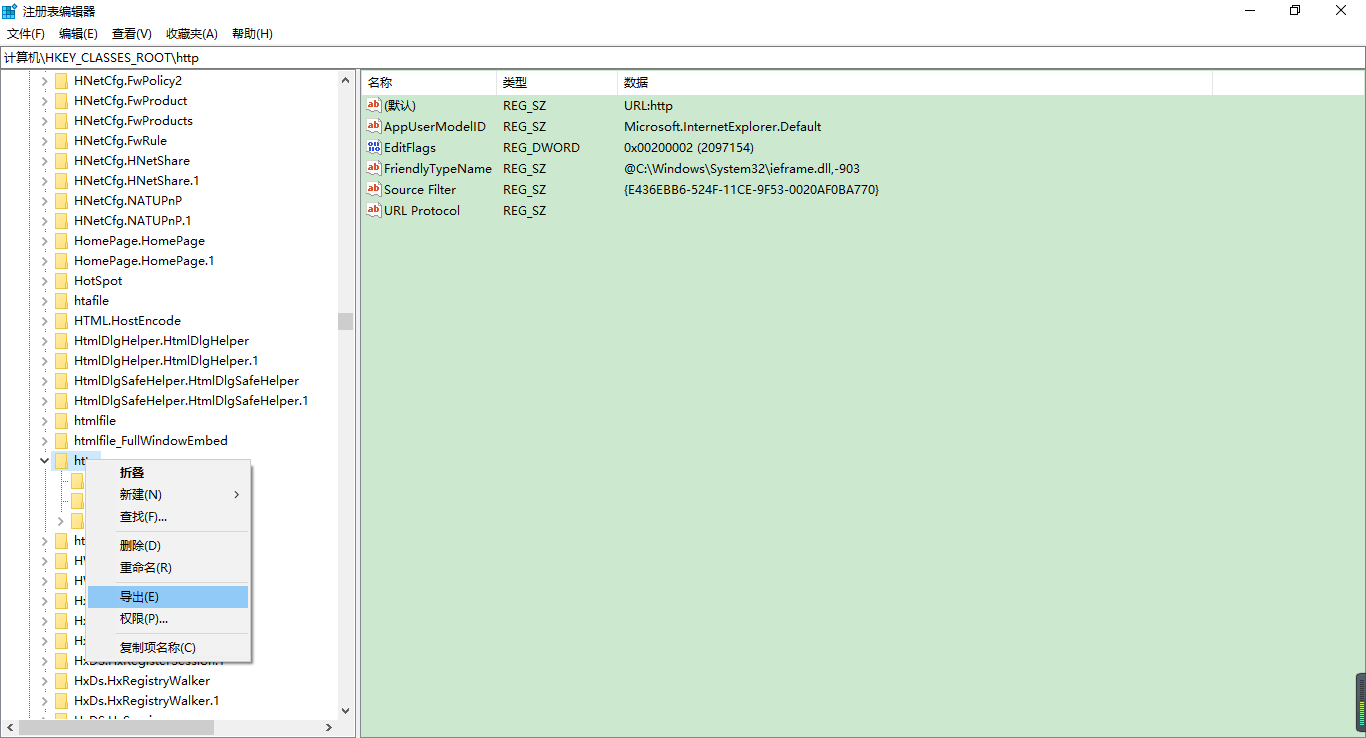Click the 类型 column header
This screenshot has height=738, width=1366.
557,83
